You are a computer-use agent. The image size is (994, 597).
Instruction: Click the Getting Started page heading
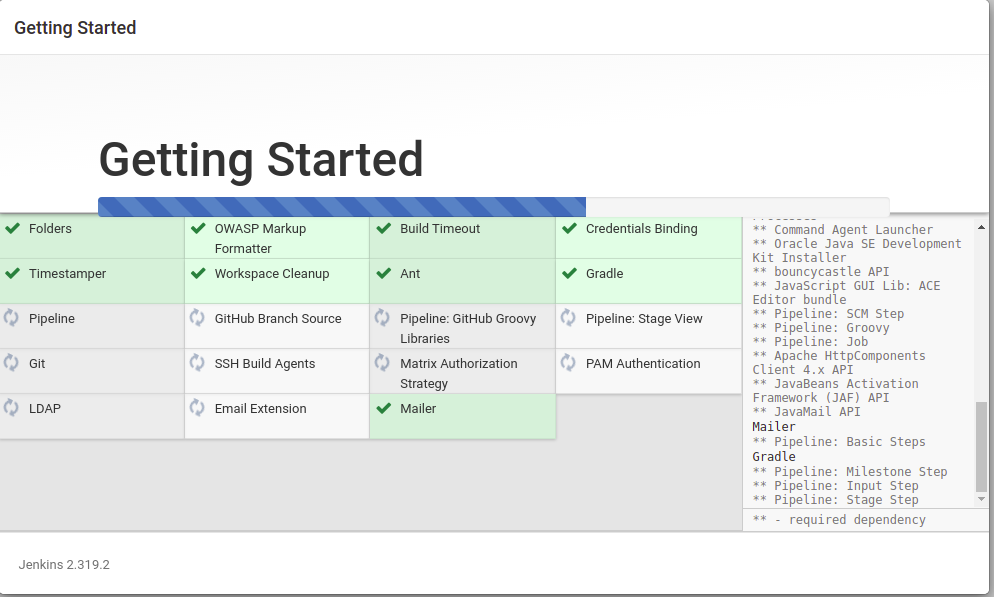260,160
